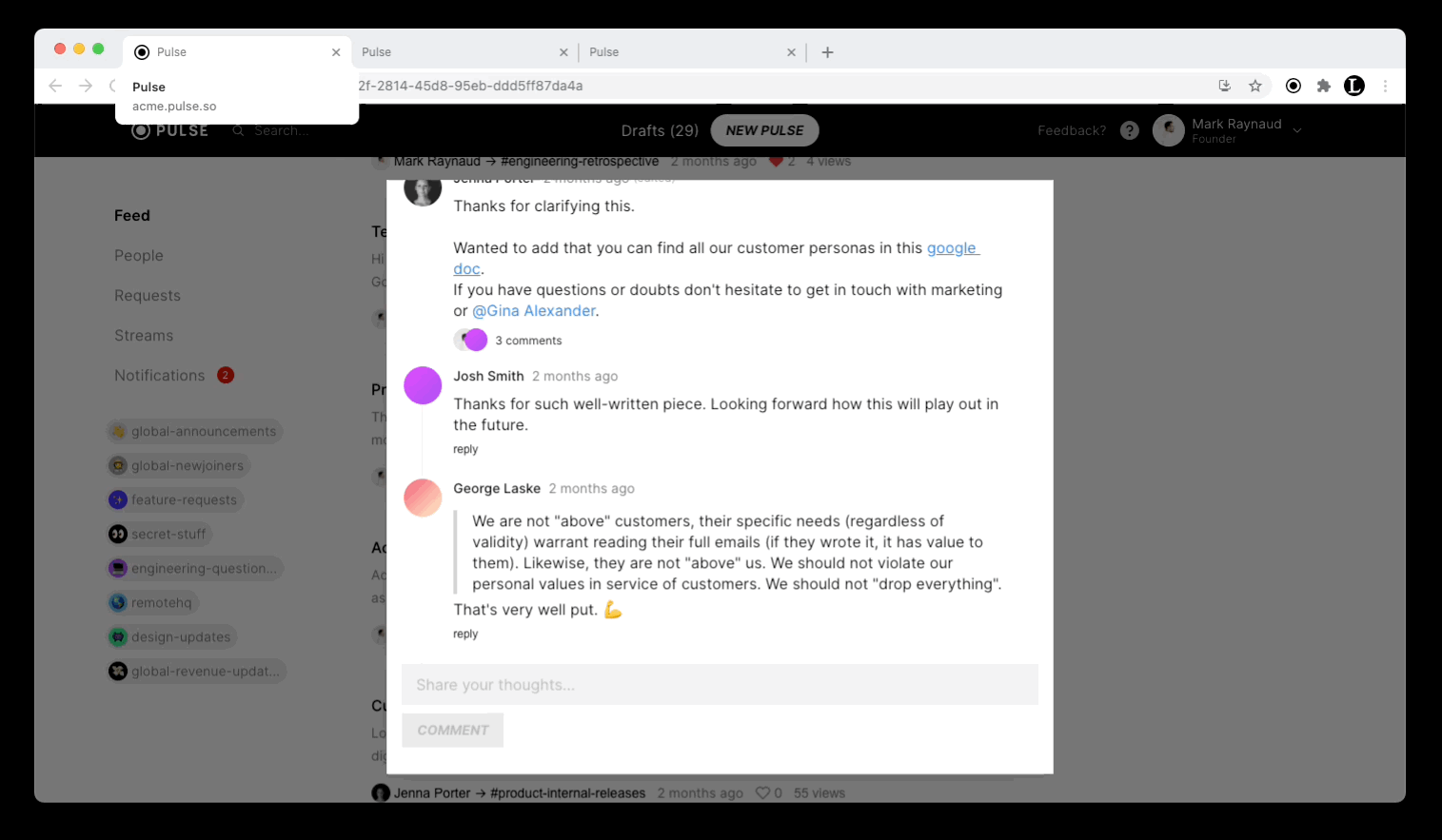Open the help question mark icon
Viewport: 1442px width, 840px height.
click(x=1129, y=131)
